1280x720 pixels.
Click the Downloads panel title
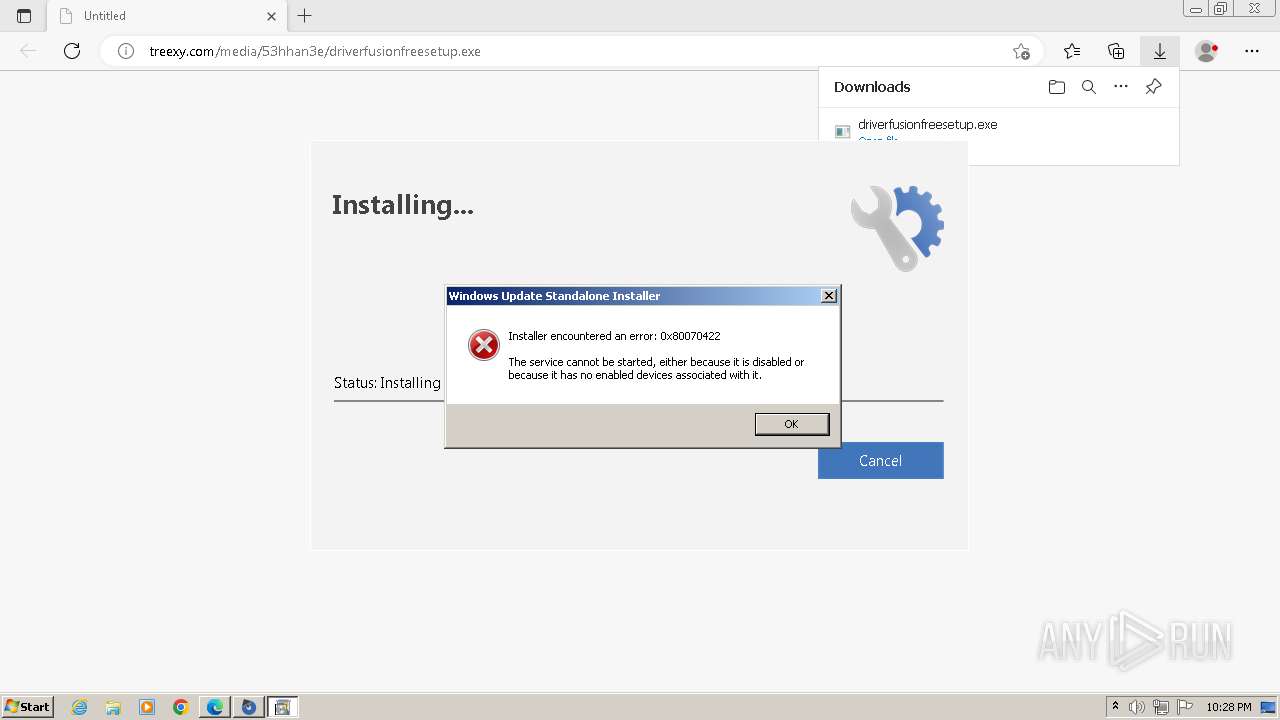pos(872,87)
